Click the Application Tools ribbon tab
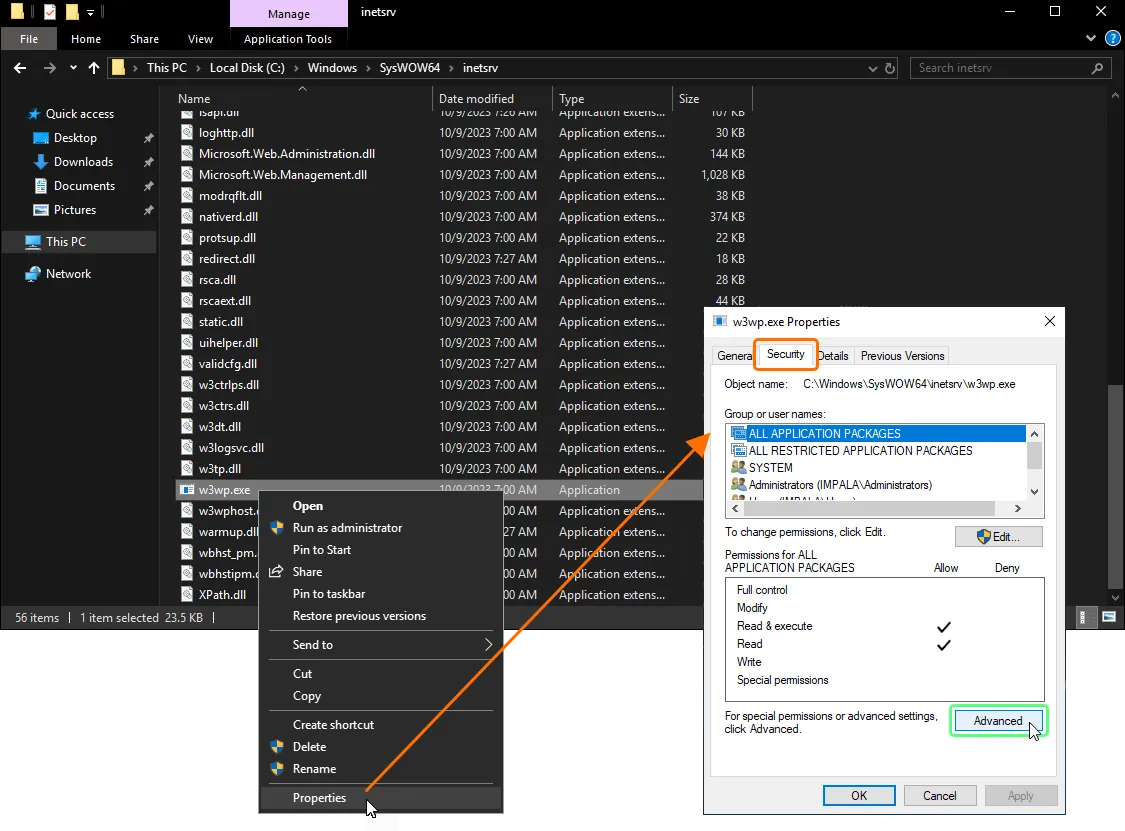1125x831 pixels. (288, 39)
